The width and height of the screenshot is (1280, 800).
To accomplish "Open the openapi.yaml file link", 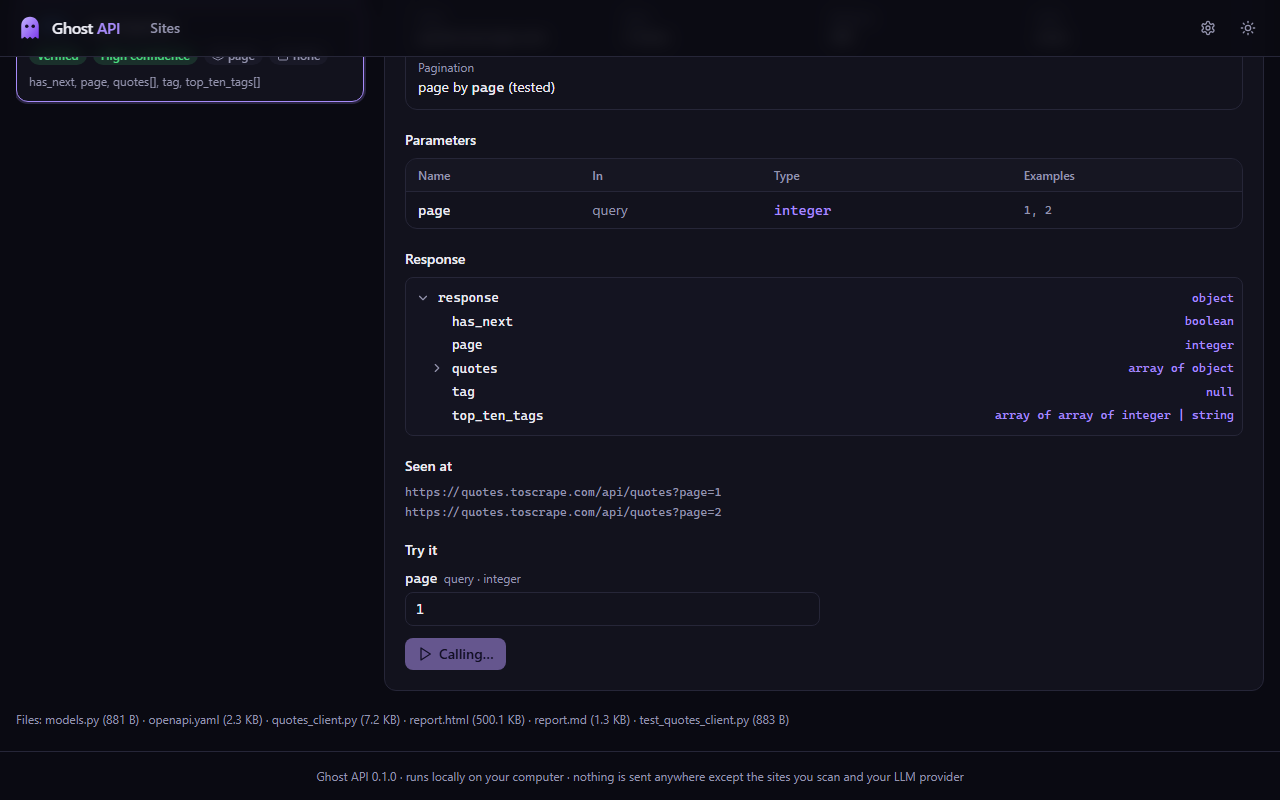I will click(205, 720).
